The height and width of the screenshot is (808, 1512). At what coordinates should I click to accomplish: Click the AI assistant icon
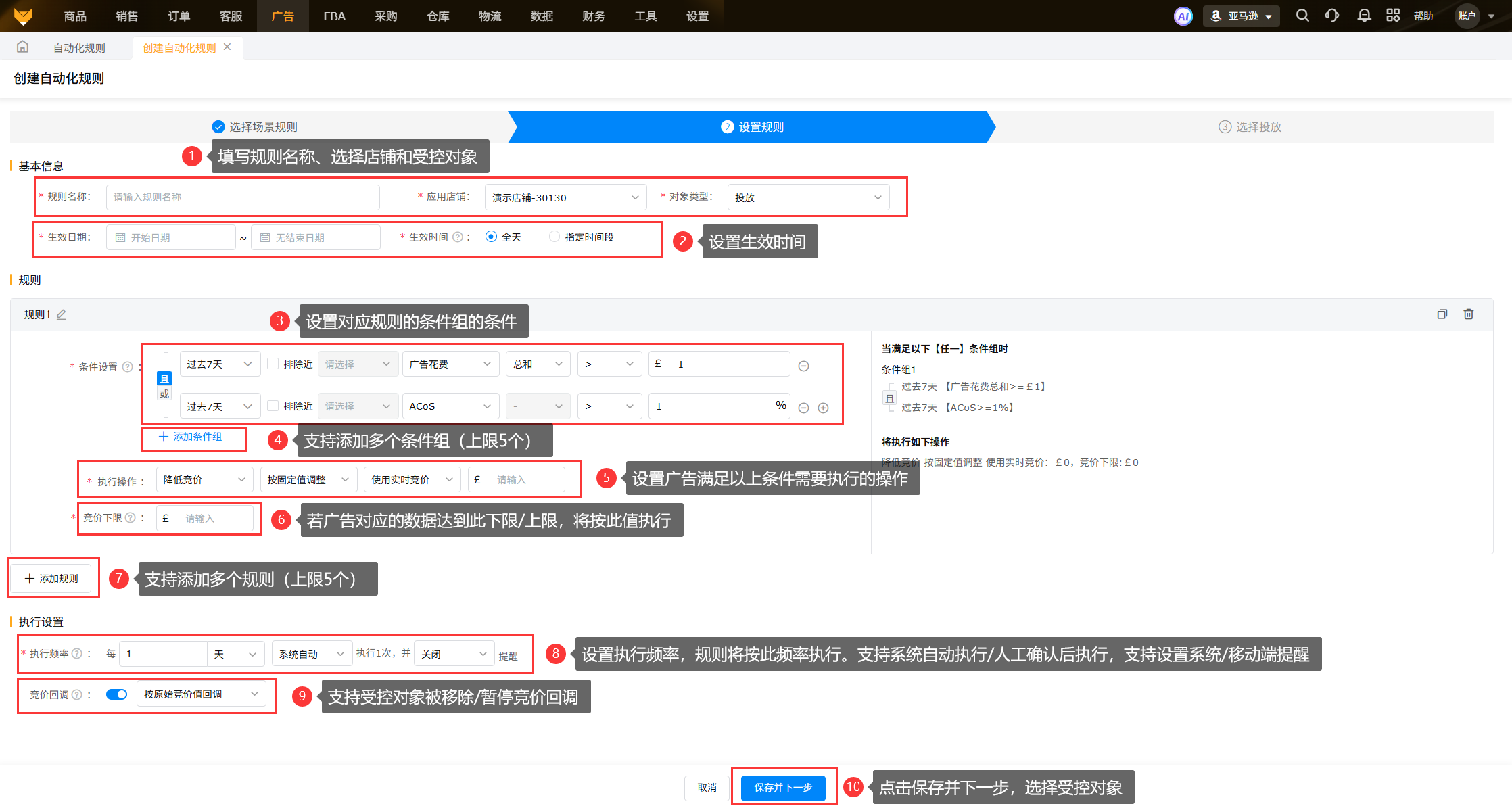(x=1183, y=16)
